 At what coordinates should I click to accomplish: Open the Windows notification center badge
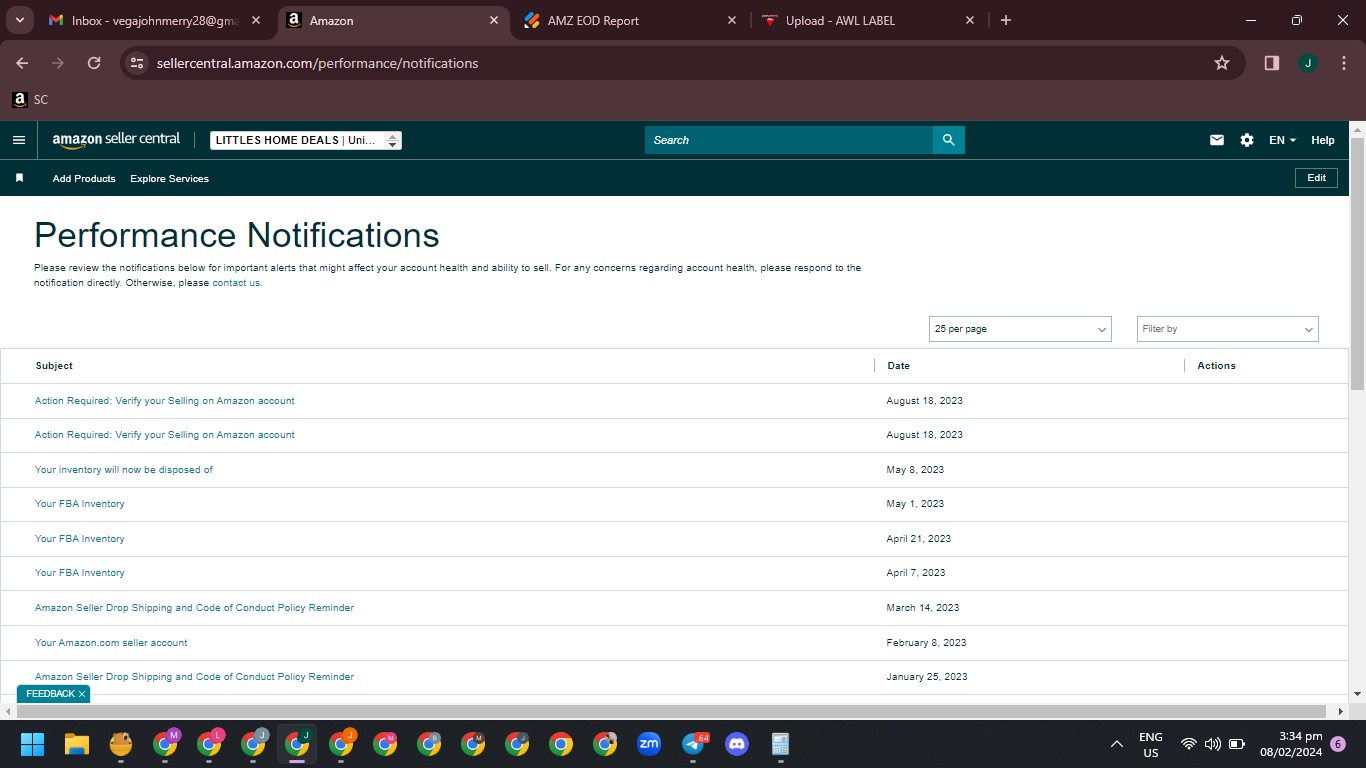click(1338, 744)
